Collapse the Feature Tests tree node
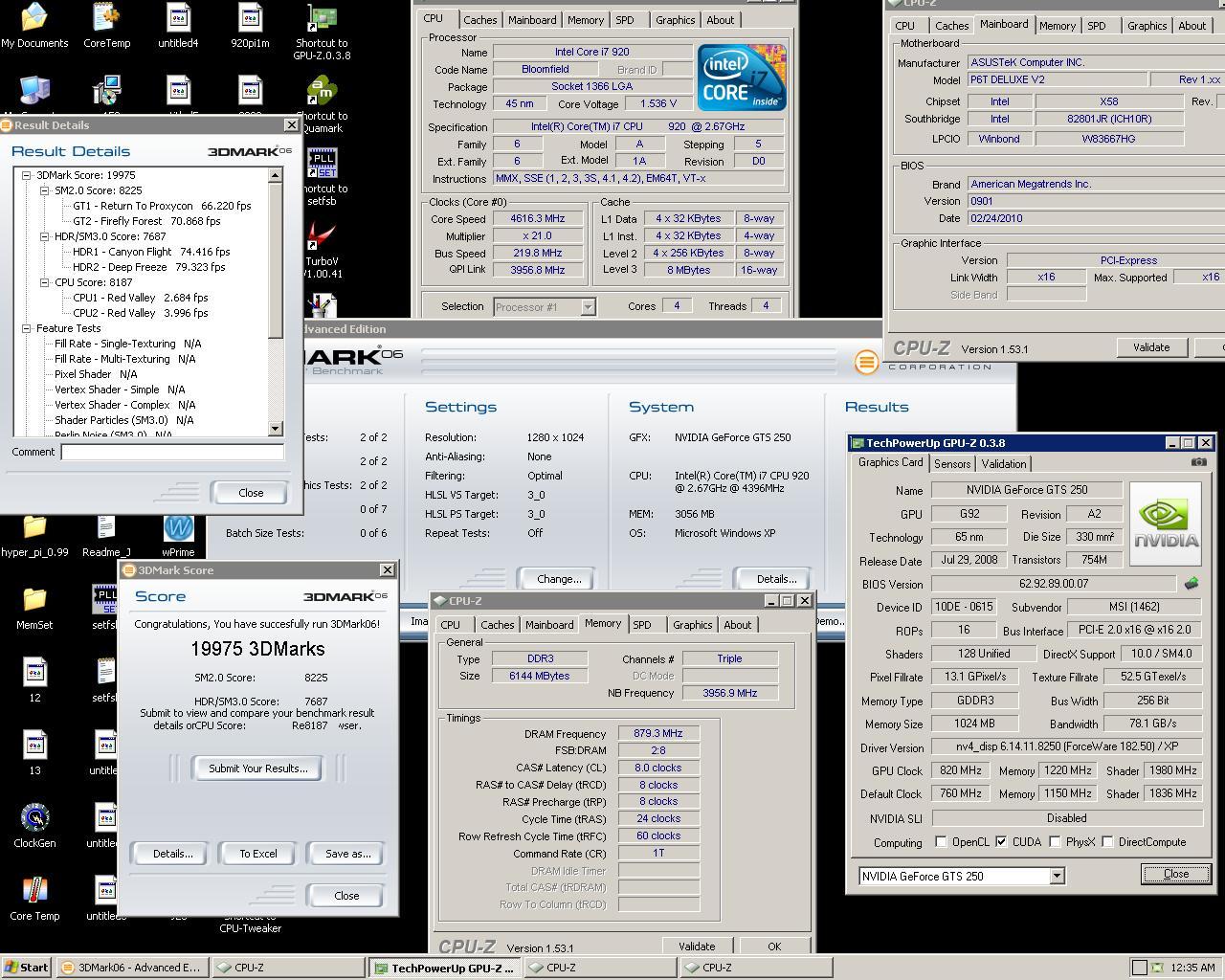 [27, 328]
